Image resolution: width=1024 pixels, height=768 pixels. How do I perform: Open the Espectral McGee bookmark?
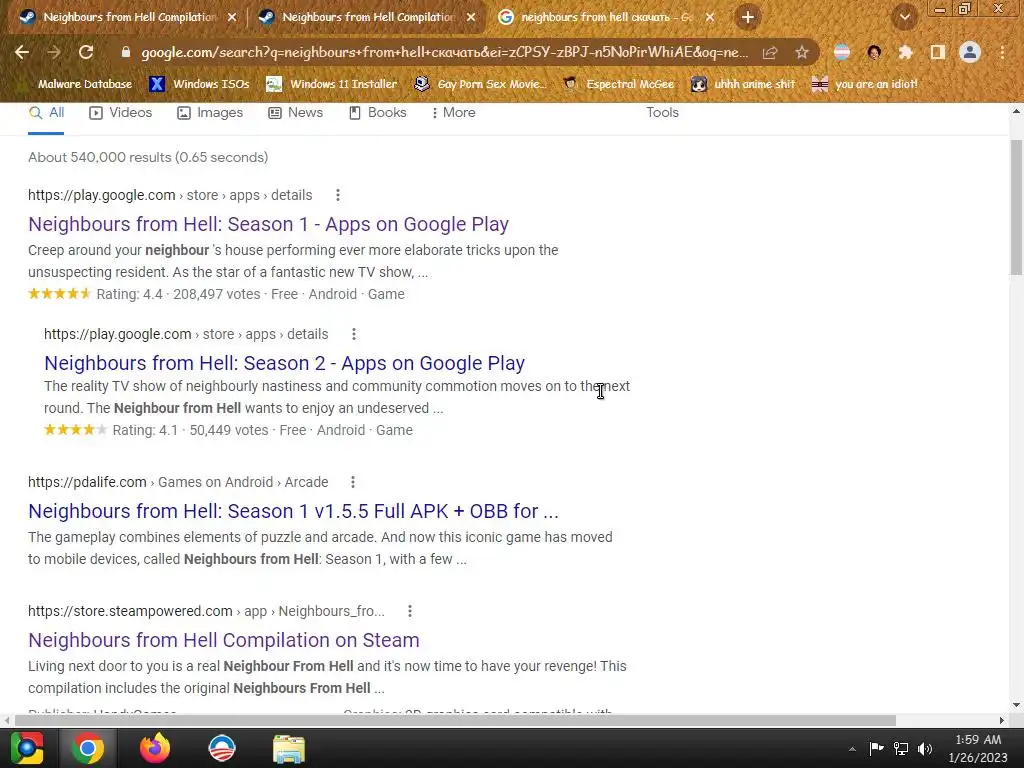(x=619, y=84)
